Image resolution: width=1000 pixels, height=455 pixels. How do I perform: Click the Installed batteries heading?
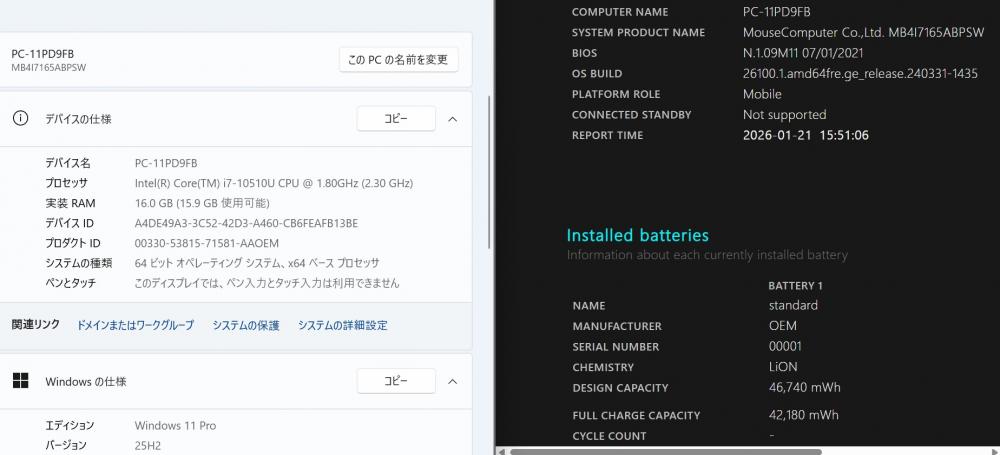click(x=637, y=236)
